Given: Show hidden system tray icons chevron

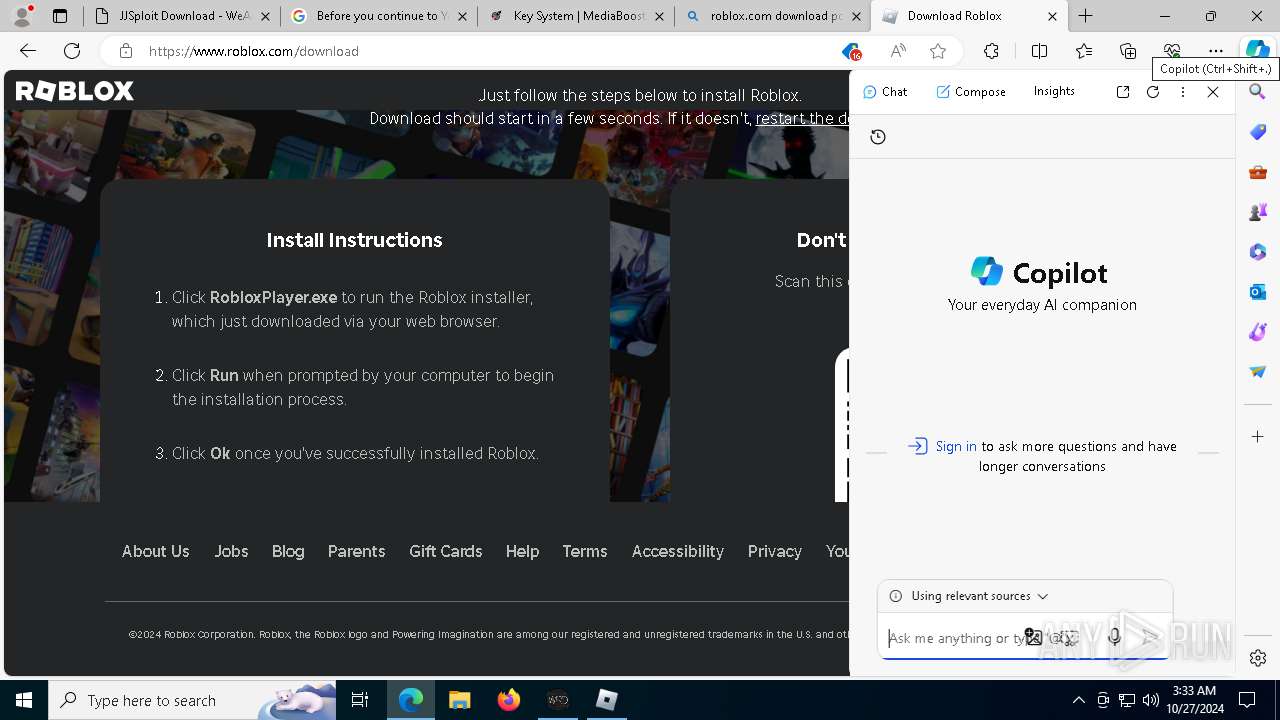Looking at the screenshot, I should (1078, 700).
